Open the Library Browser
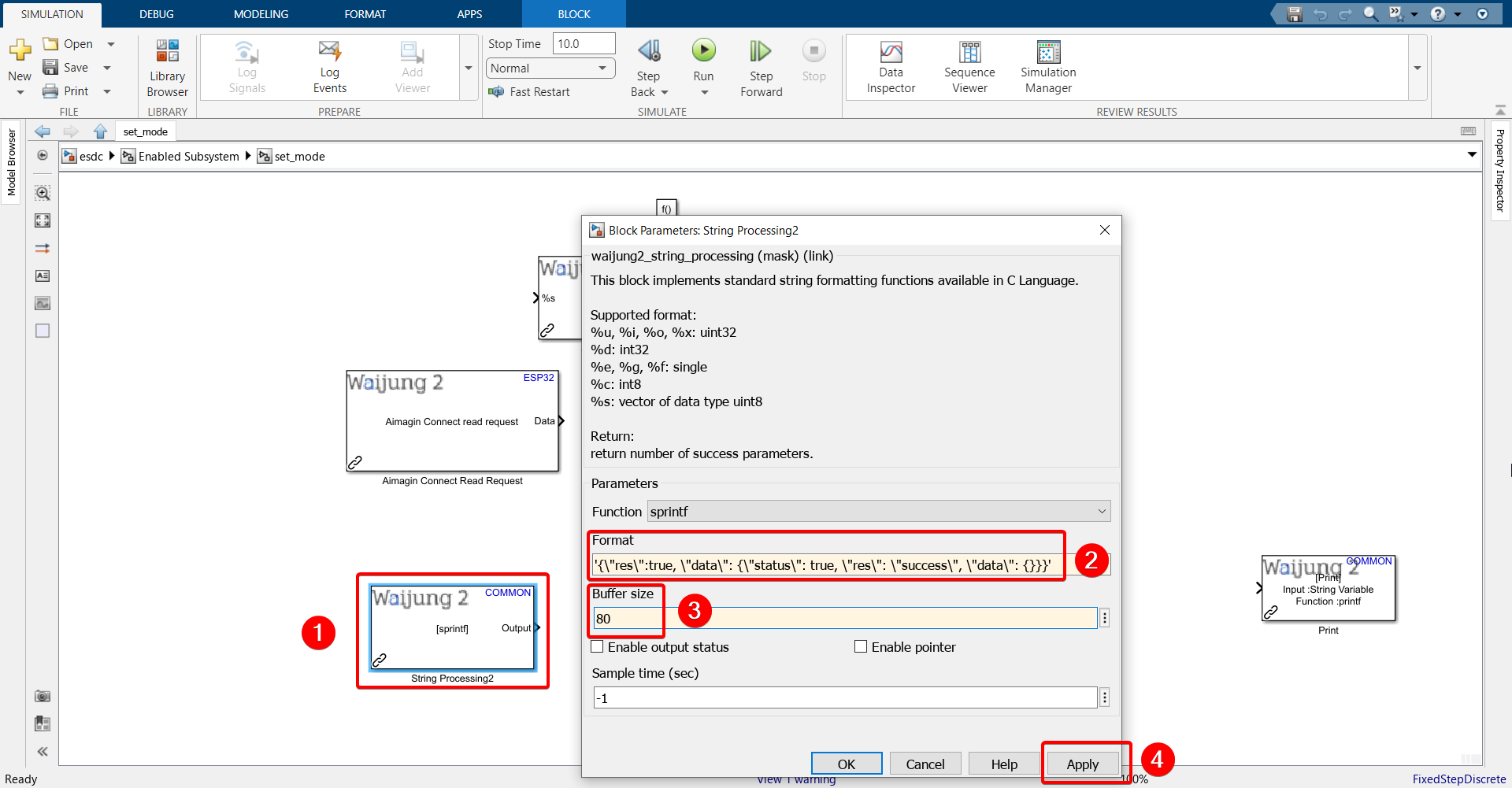 (167, 68)
